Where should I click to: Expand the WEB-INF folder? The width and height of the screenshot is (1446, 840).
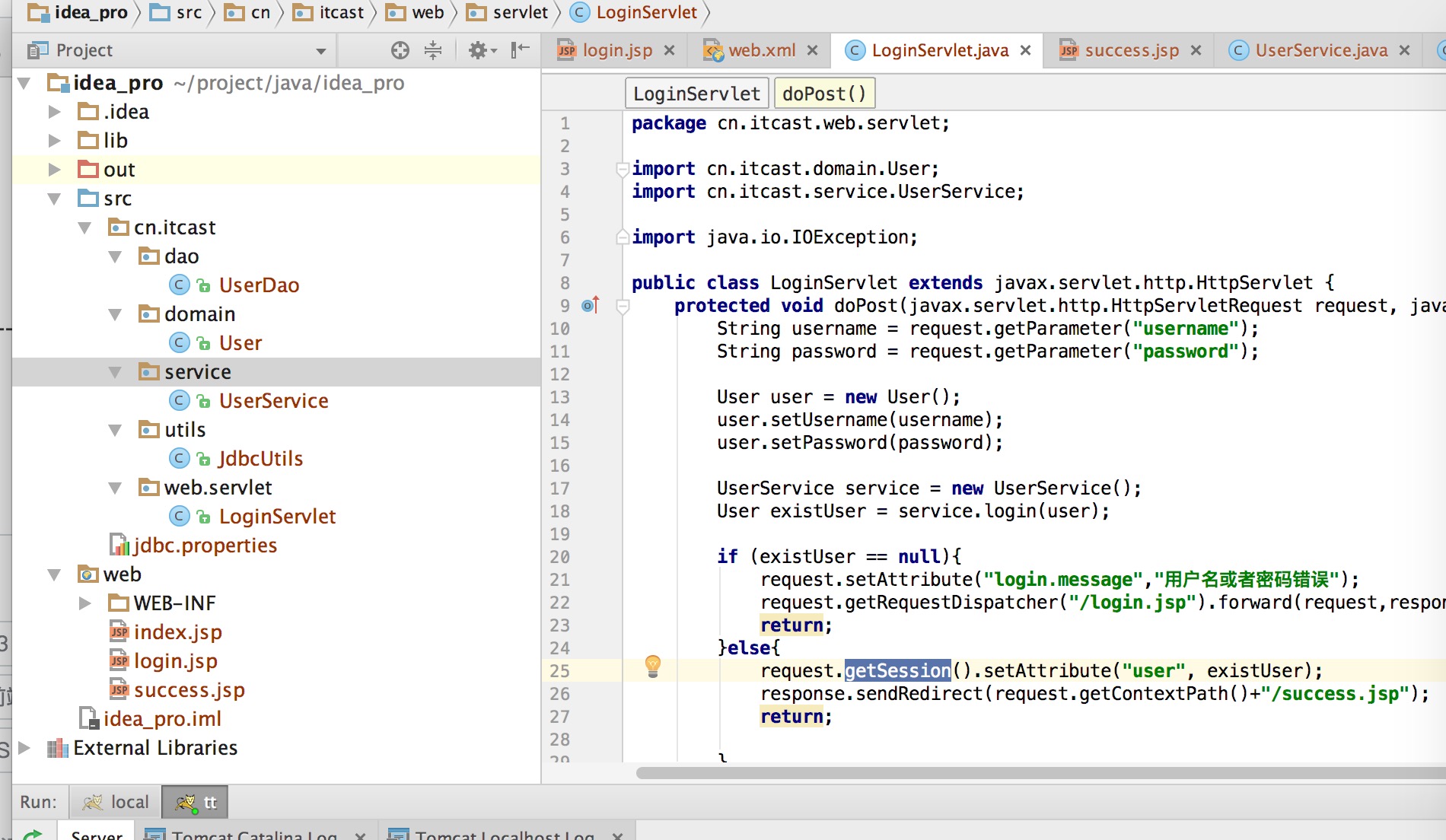(84, 603)
